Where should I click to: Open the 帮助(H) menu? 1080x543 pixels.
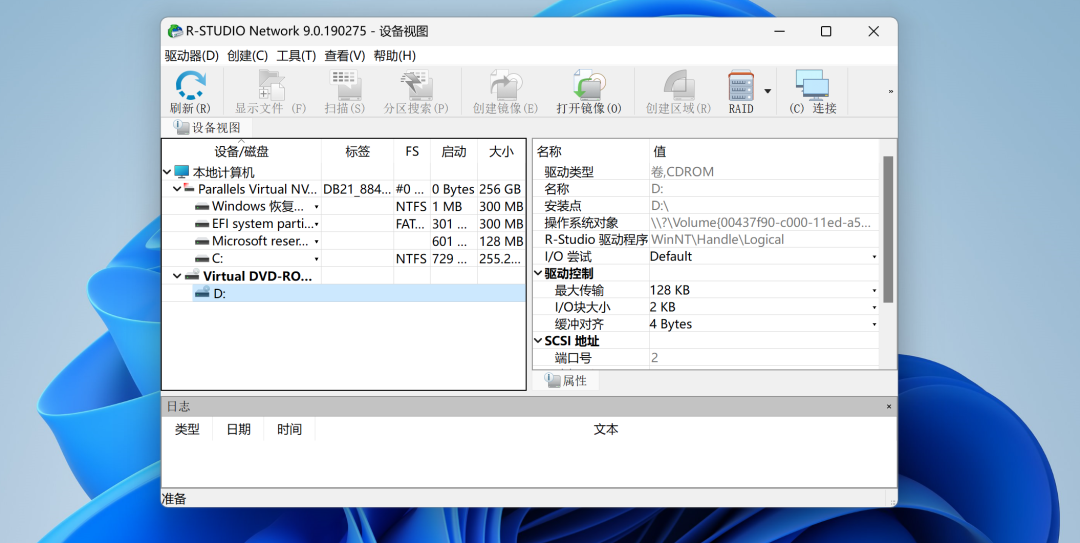coord(395,56)
